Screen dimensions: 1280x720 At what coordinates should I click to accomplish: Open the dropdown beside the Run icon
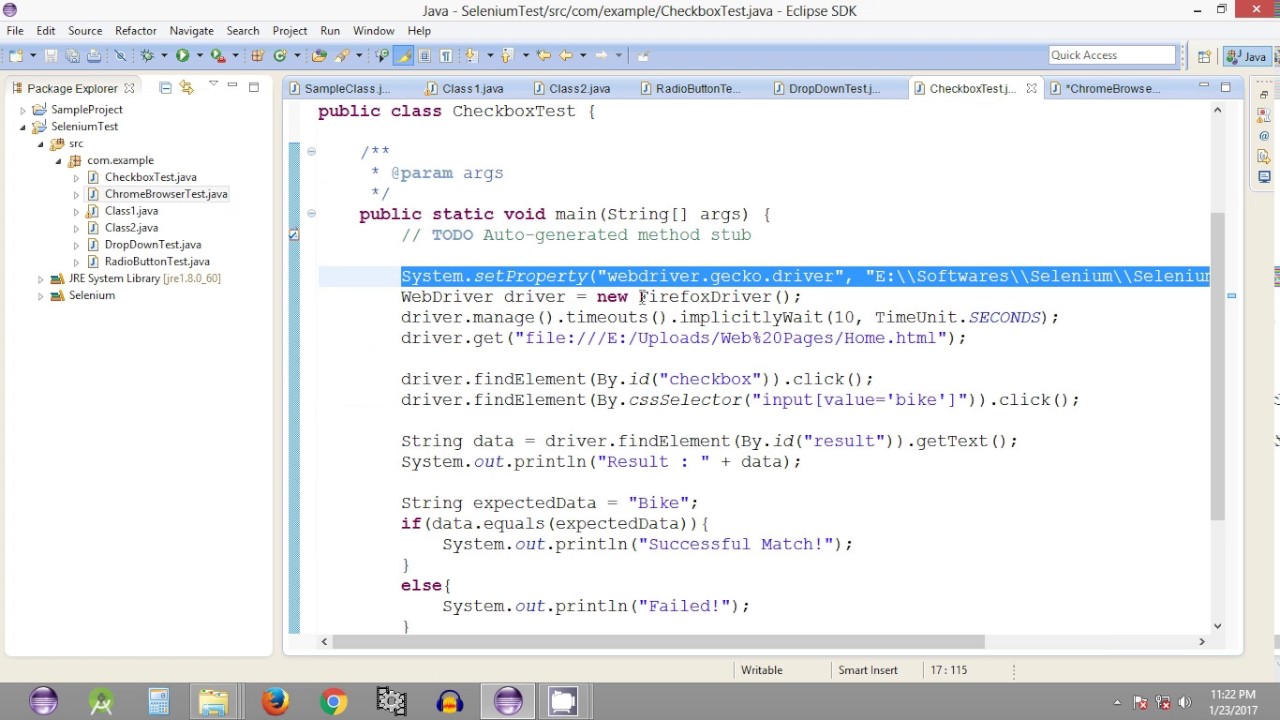click(199, 56)
